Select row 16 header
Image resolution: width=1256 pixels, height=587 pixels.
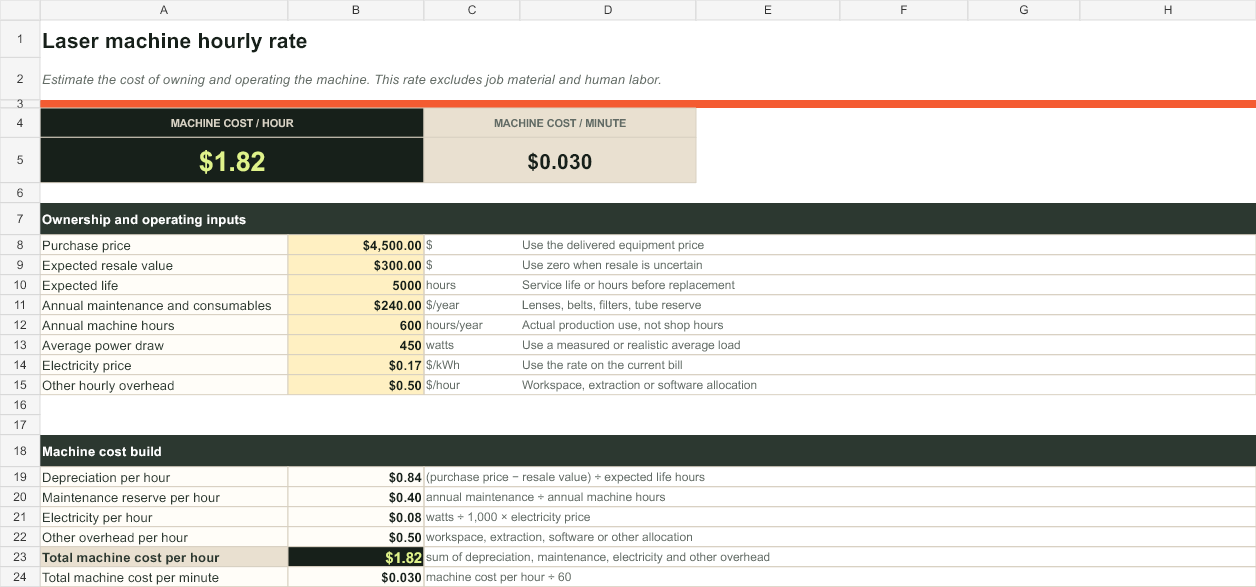click(20, 405)
